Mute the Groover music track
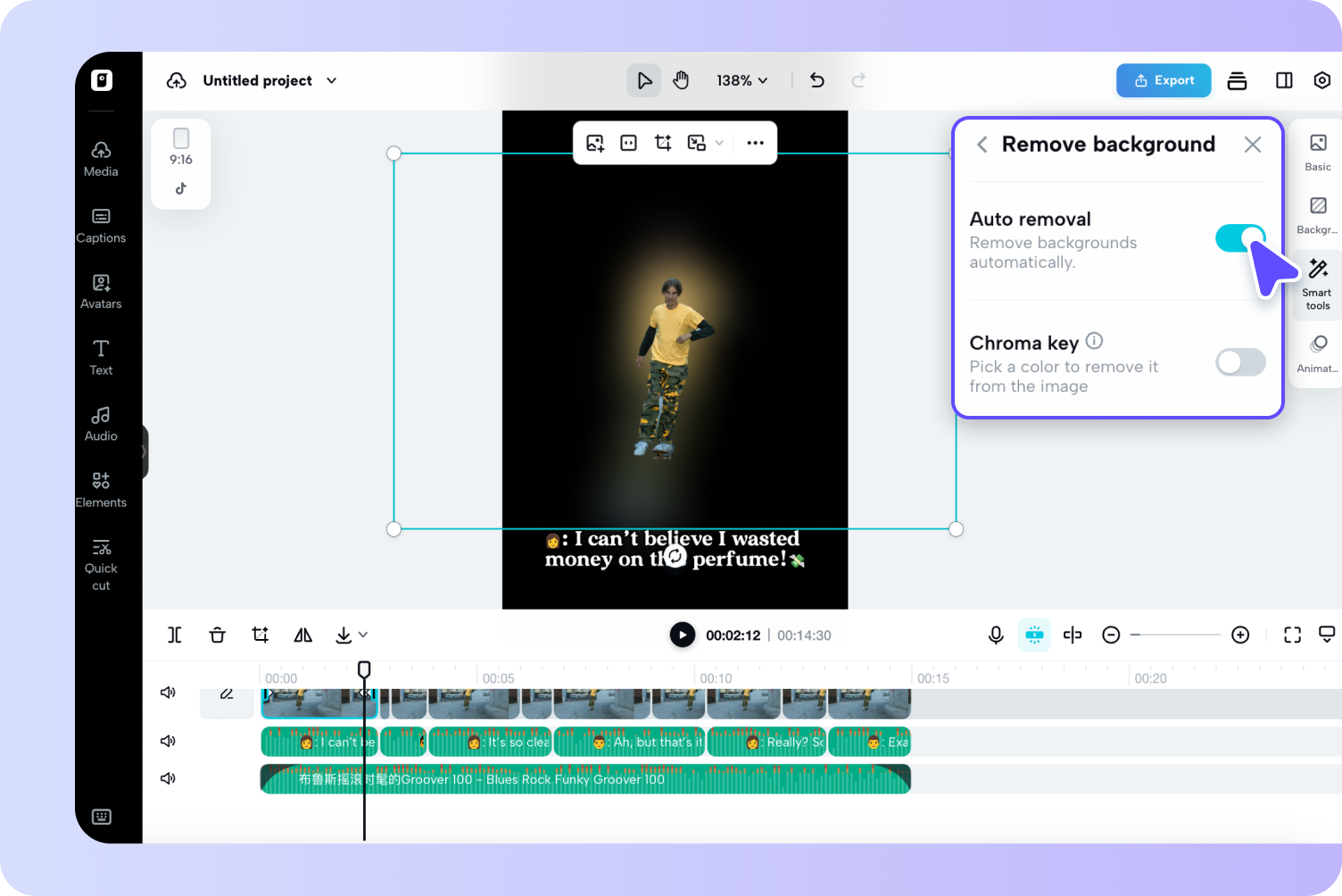Screen dimensions: 1342x896 click(168, 778)
